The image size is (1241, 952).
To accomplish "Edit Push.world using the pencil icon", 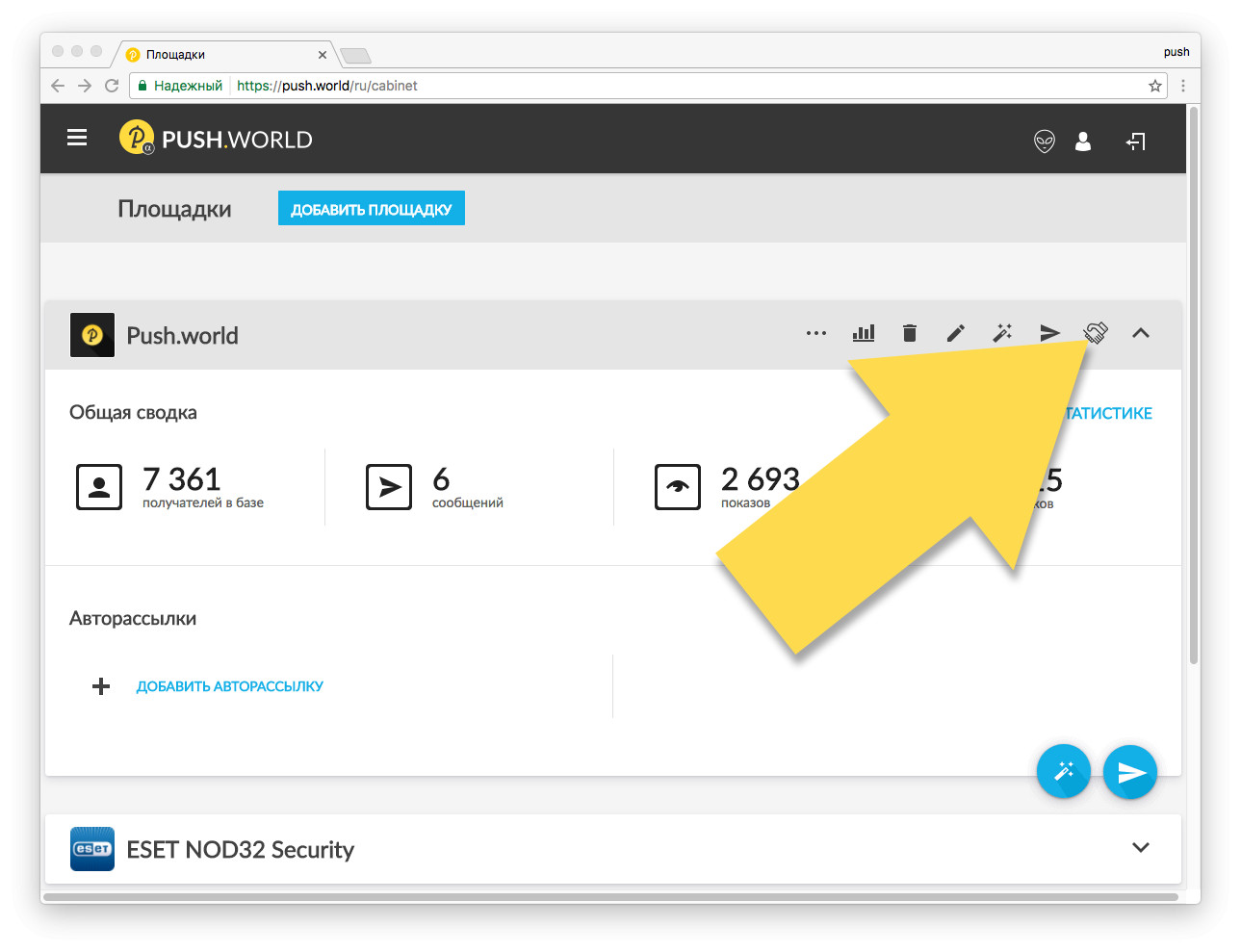I will point(955,333).
